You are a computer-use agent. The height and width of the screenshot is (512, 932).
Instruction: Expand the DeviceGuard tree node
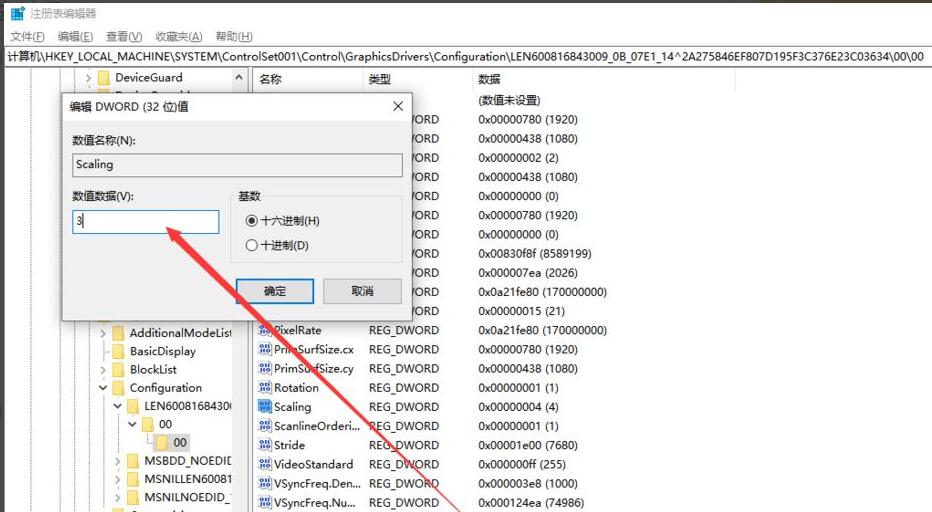coord(88,78)
